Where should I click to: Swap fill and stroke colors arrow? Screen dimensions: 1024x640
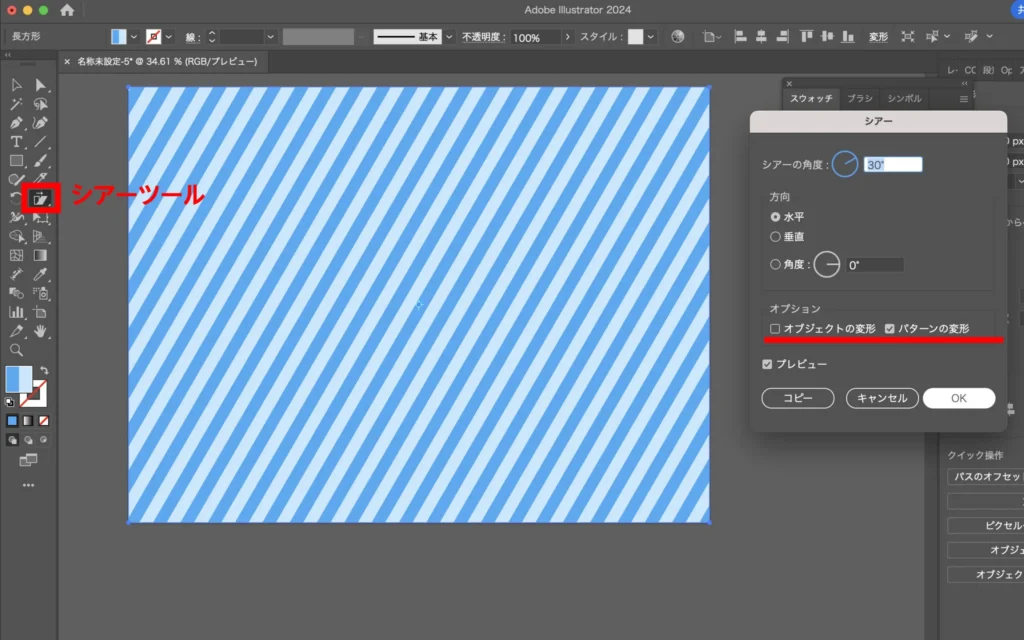(x=44, y=370)
